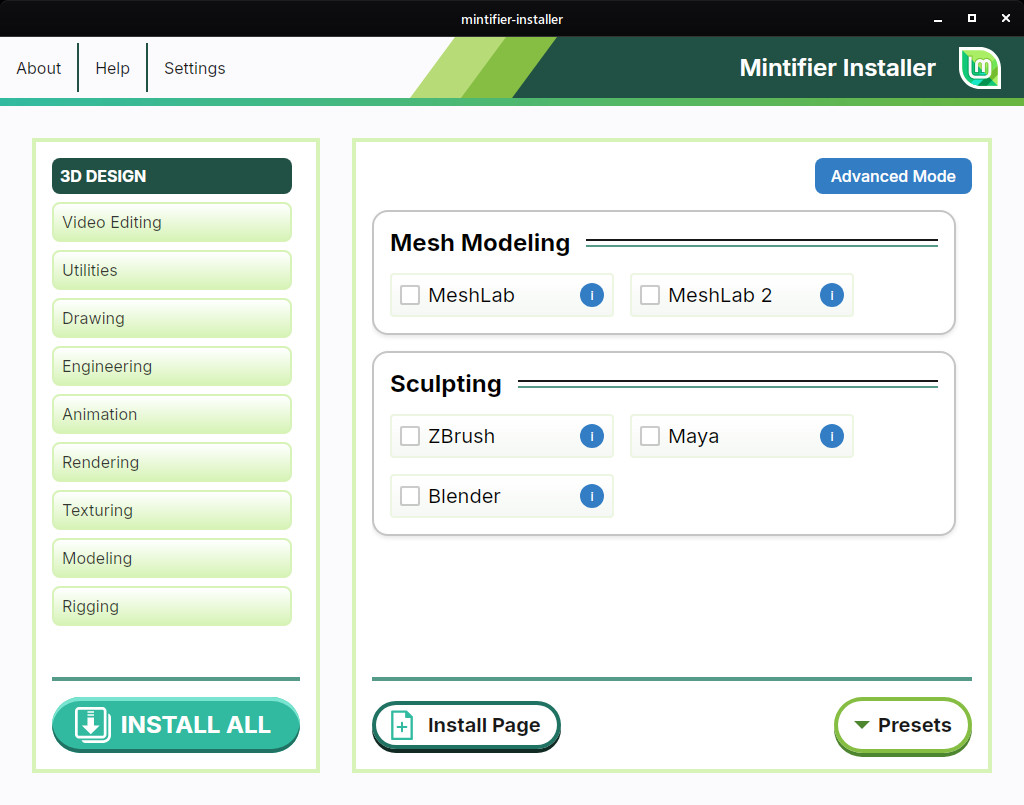Go to the Animation category

tap(172, 415)
